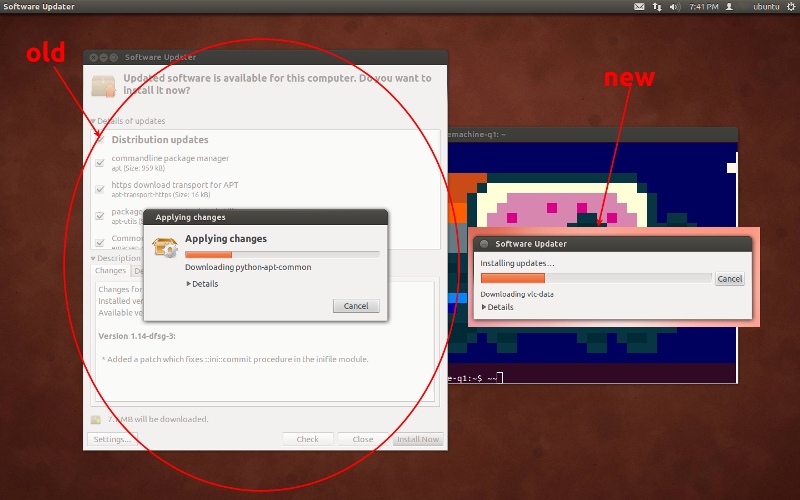Image resolution: width=800 pixels, height=500 pixels.
Task: Toggle the Distribution updates checkbox
Action: coord(100,139)
